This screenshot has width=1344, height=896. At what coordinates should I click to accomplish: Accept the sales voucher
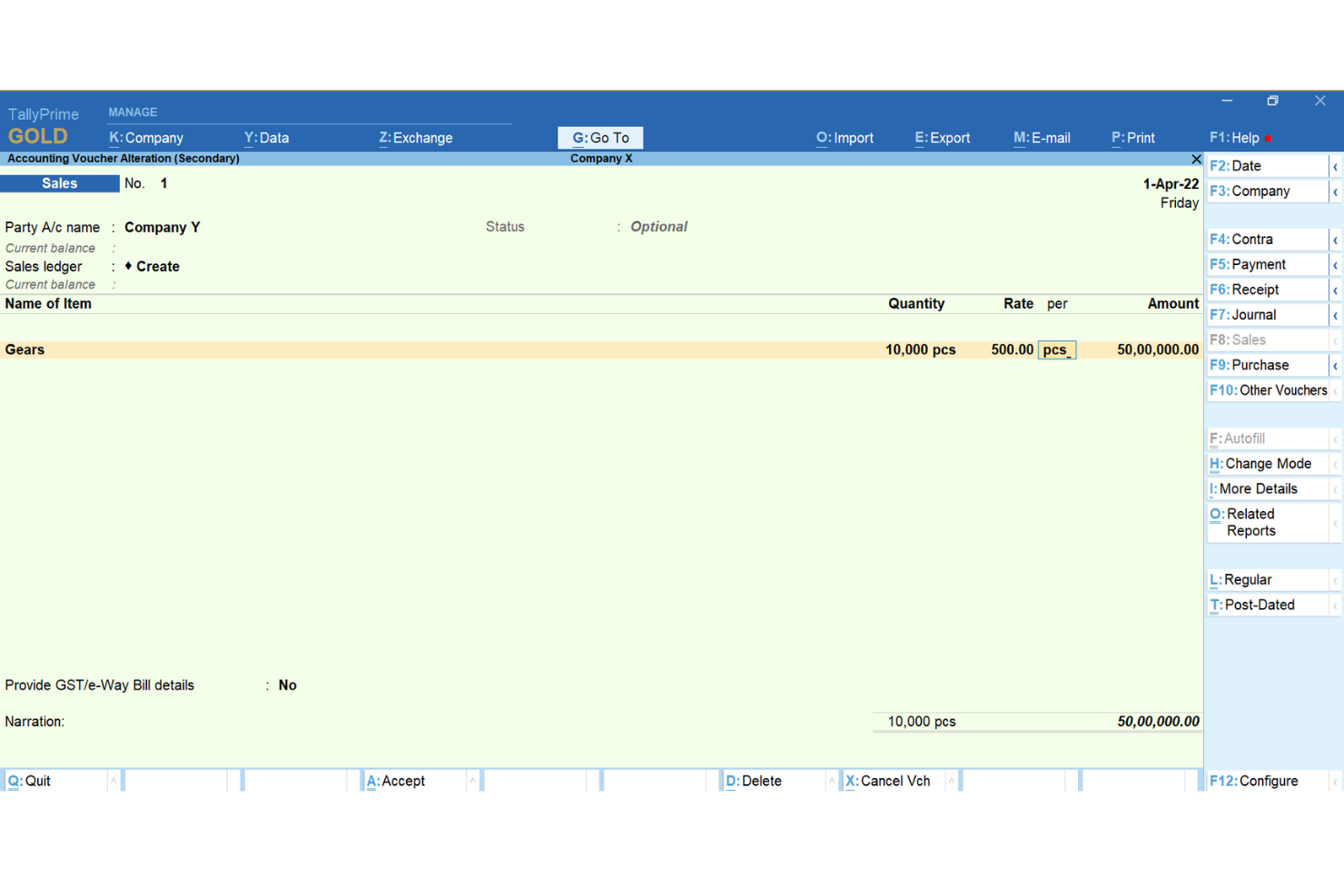click(396, 781)
